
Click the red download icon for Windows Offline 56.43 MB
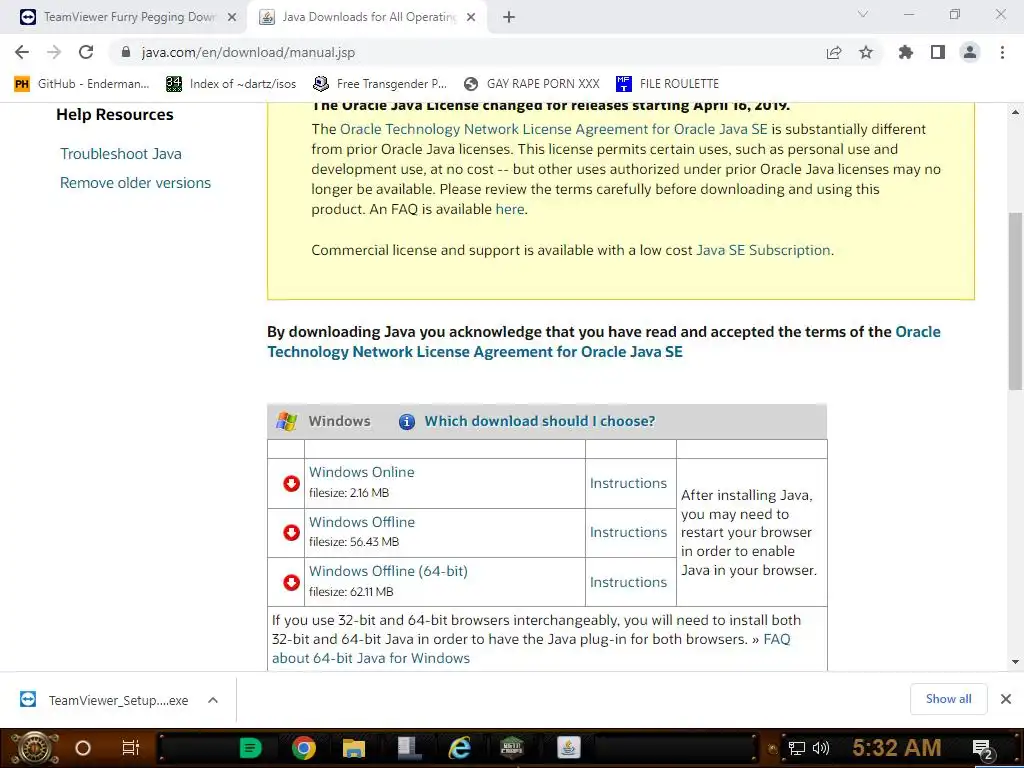(x=291, y=532)
